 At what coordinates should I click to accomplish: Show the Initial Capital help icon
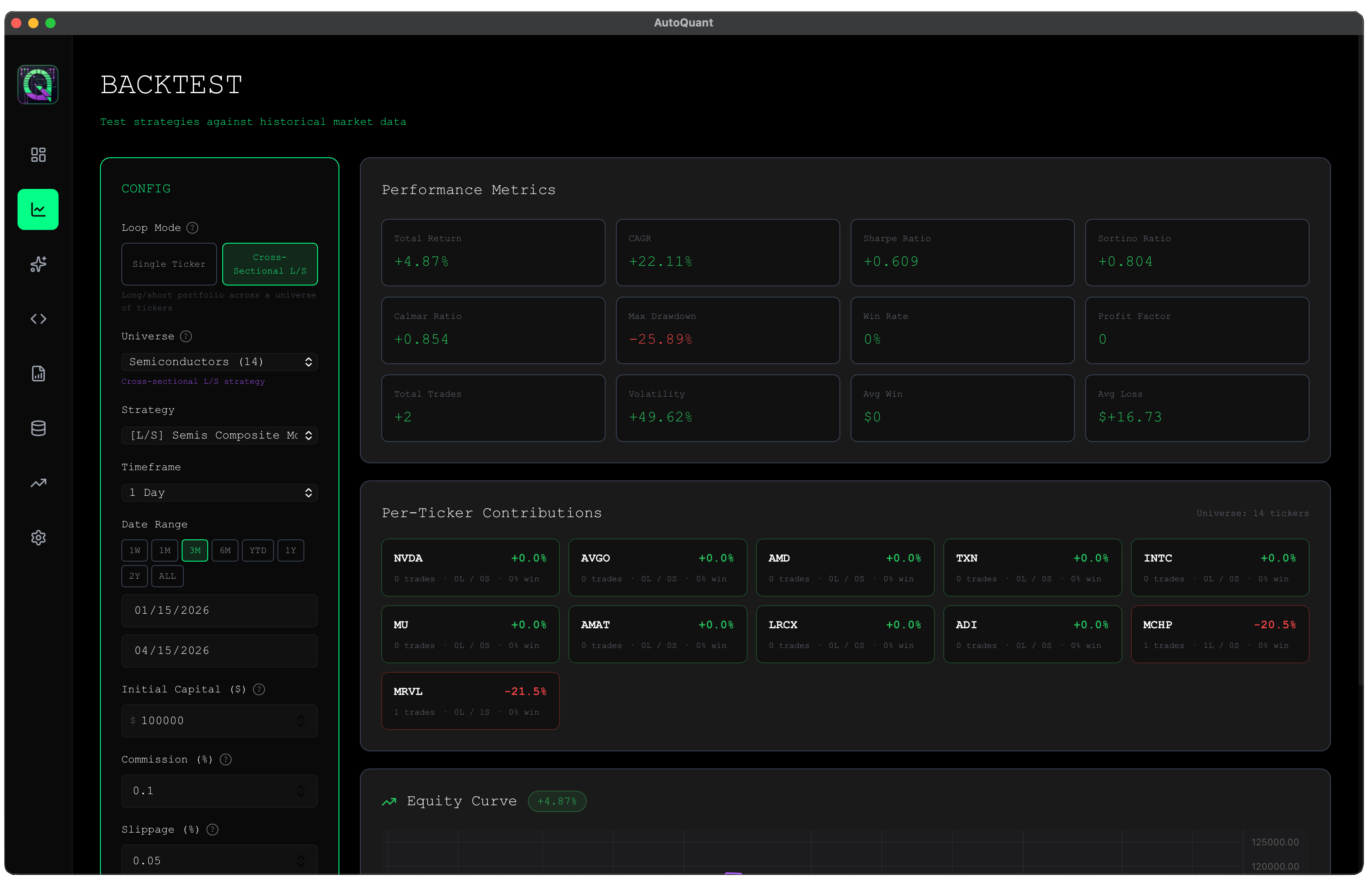coord(259,689)
